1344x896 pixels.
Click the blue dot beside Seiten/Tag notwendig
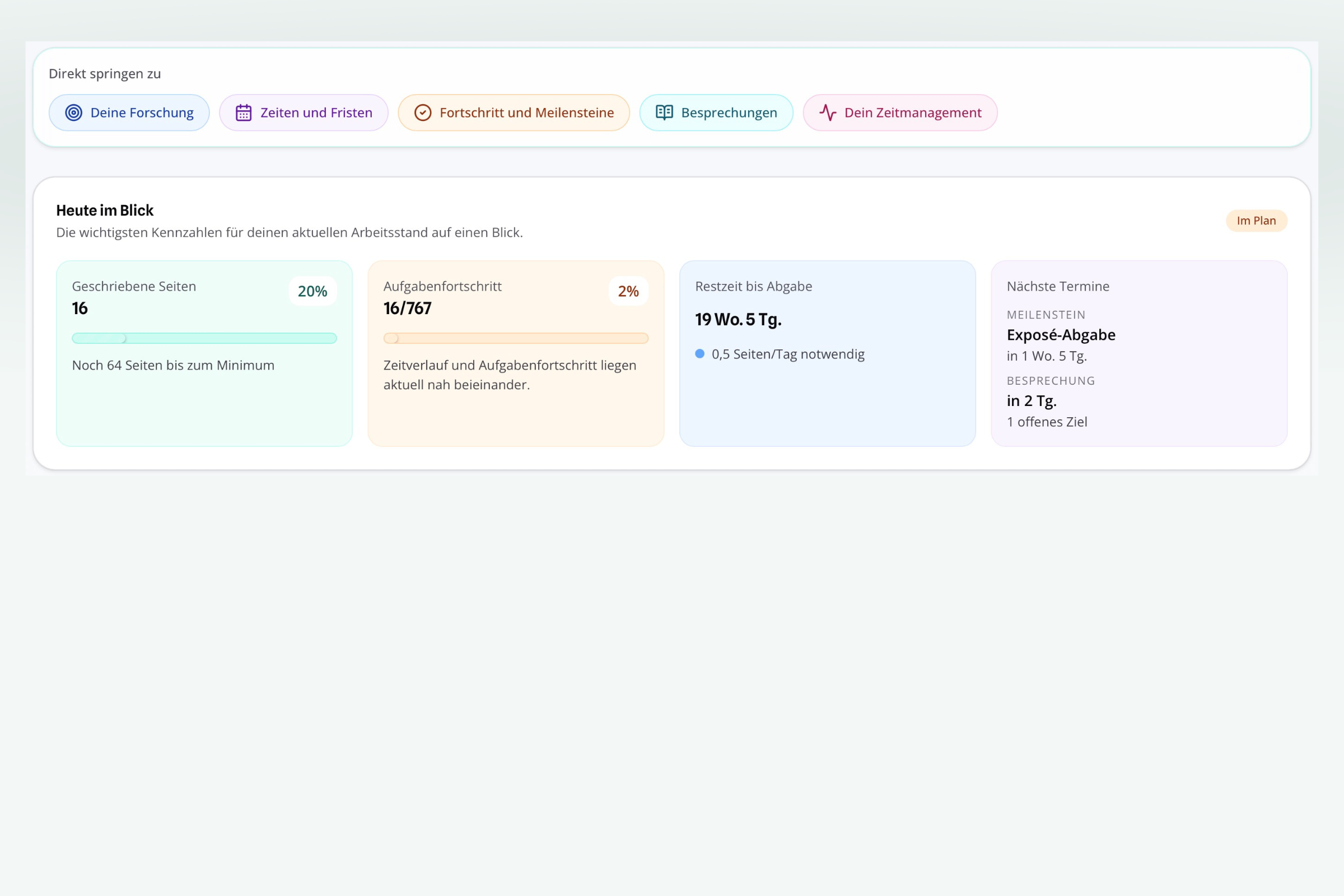tap(699, 354)
